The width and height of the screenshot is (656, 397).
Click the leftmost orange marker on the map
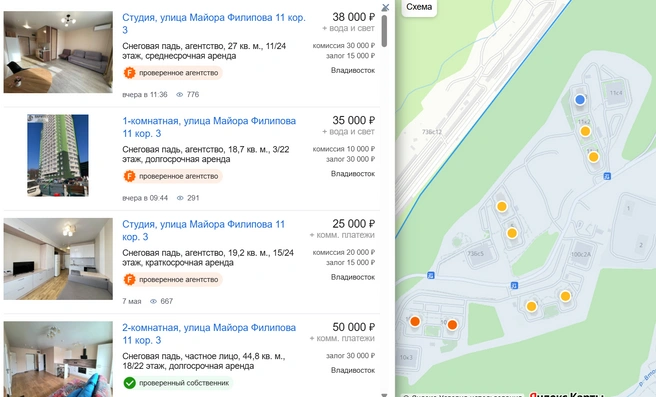point(415,321)
